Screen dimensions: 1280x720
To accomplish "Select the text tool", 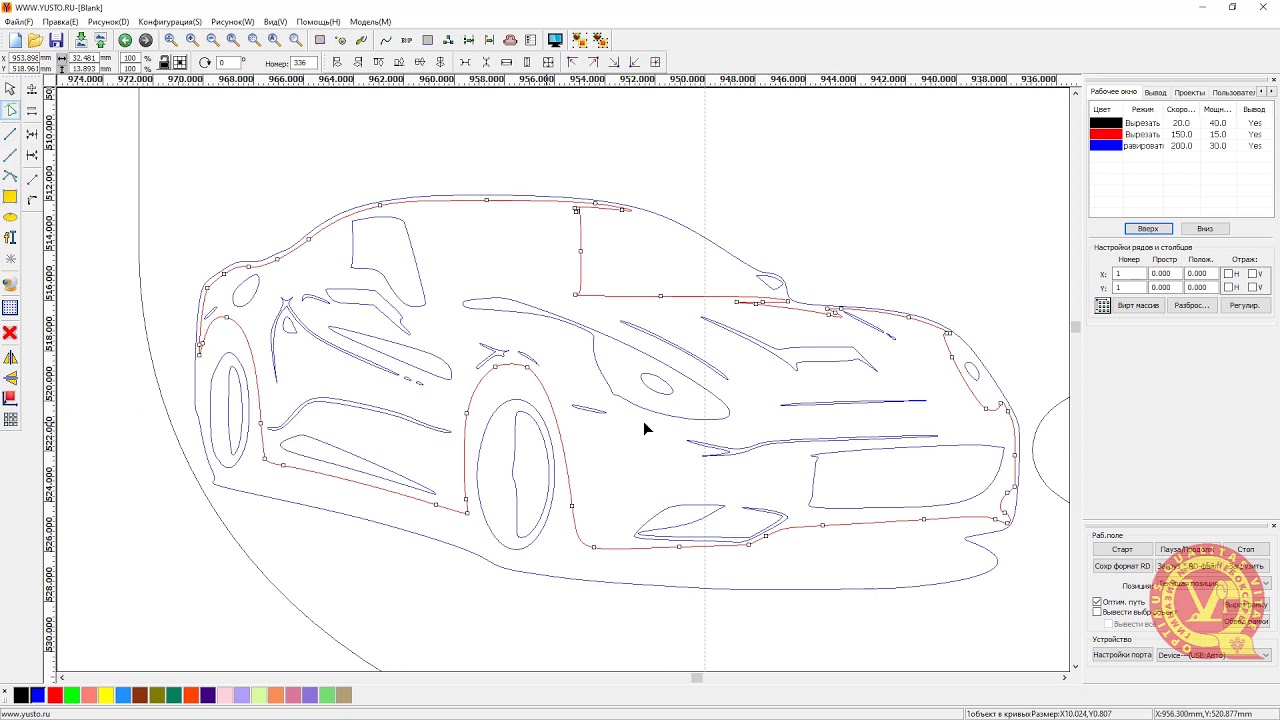I will (10, 238).
